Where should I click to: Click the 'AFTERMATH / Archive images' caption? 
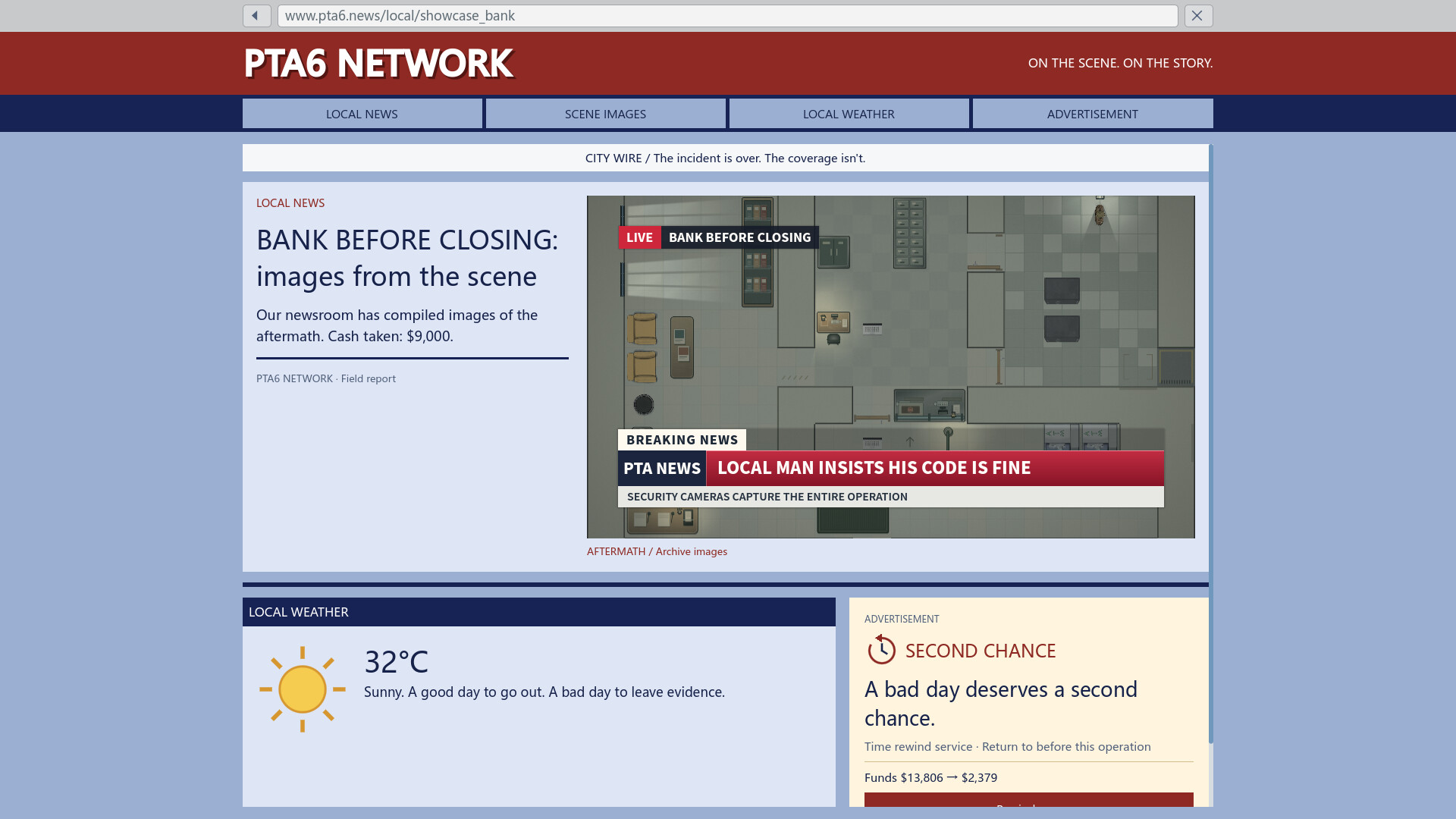point(657,551)
